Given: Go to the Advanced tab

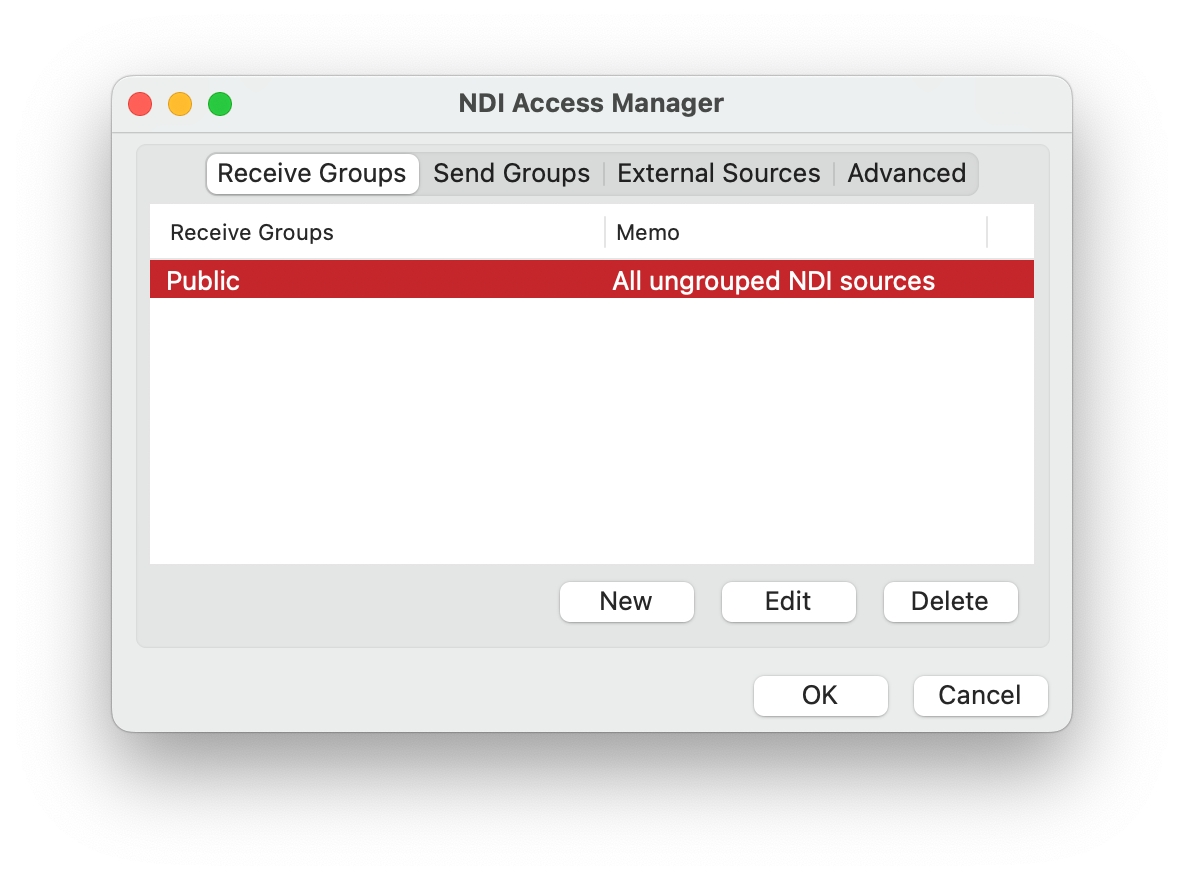Looking at the screenshot, I should (x=906, y=173).
